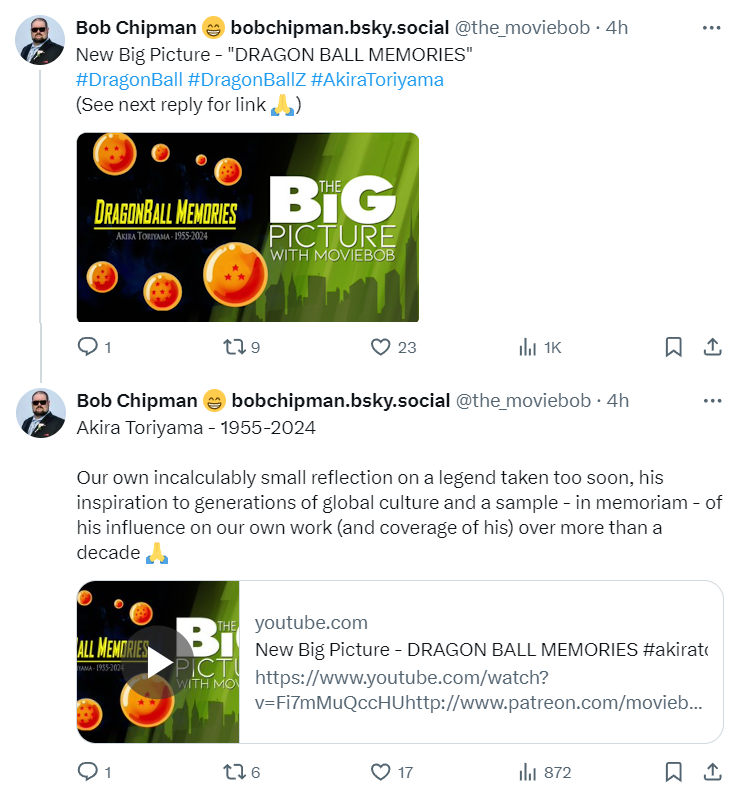Play the YouTube video preview
Viewport: 734px width, 786px height.
click(x=158, y=663)
